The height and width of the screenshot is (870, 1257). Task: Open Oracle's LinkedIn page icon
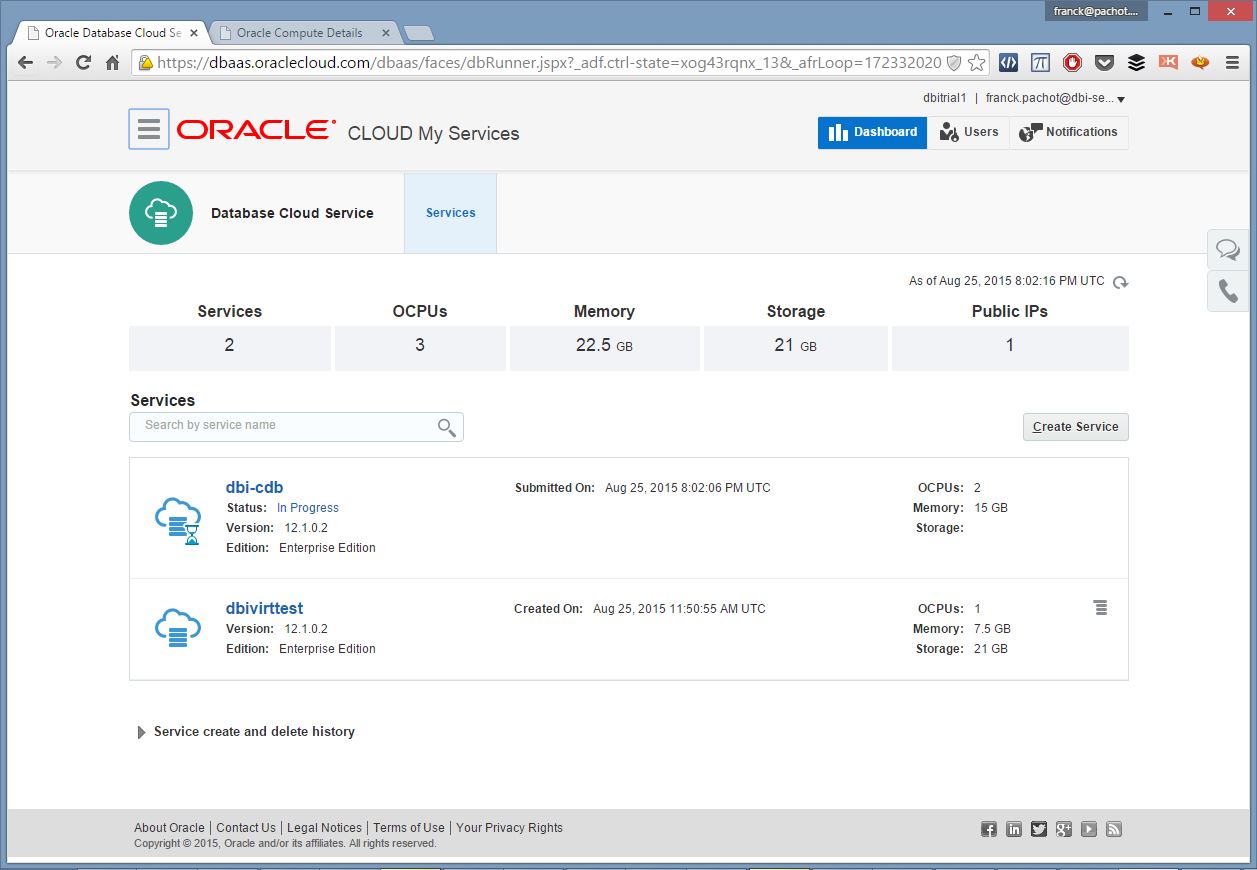pyautogui.click(x=1014, y=829)
